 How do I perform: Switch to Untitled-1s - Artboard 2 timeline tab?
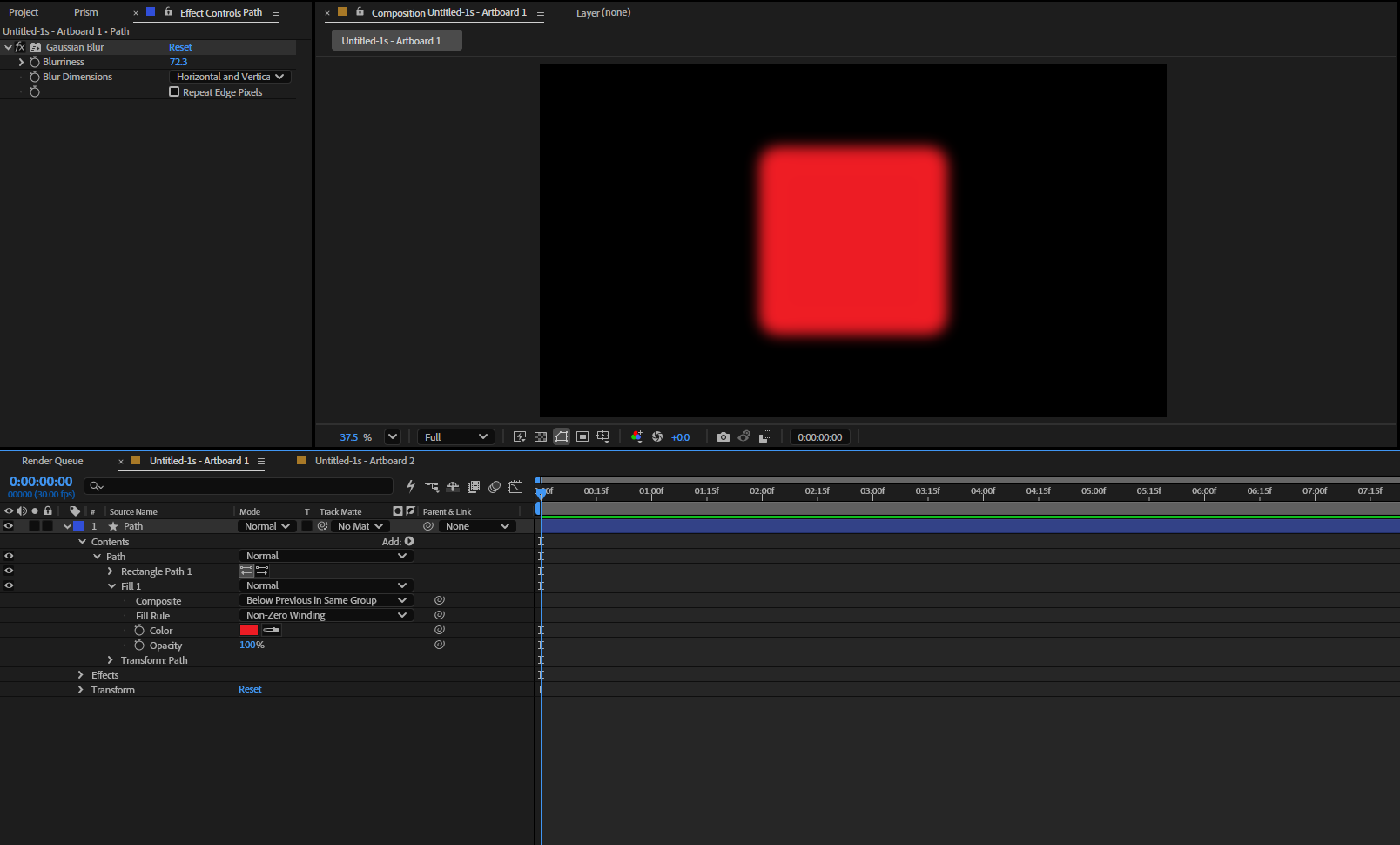point(365,461)
